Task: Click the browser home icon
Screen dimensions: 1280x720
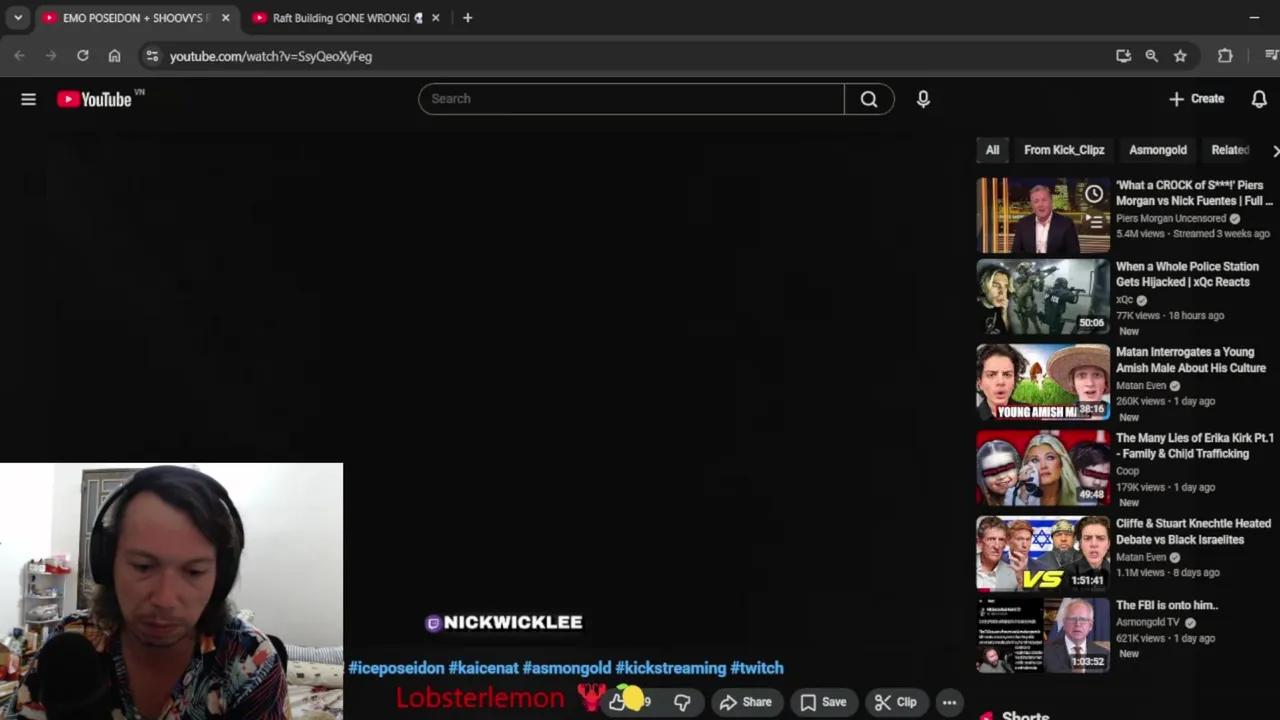Action: [115, 56]
